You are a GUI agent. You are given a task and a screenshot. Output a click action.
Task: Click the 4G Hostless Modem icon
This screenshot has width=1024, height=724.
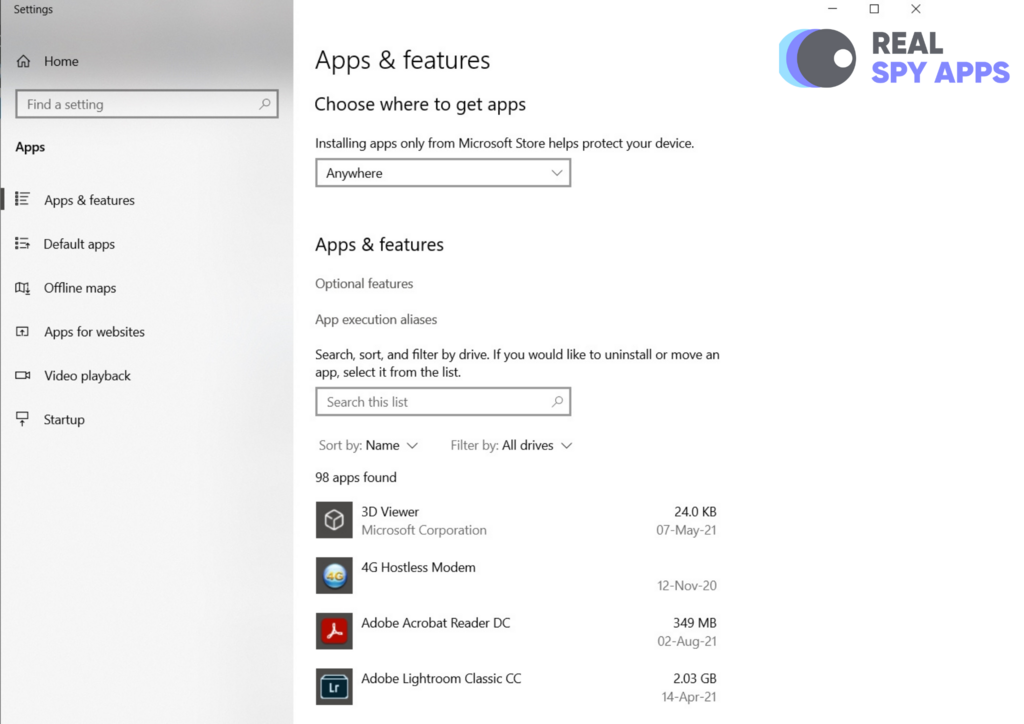coord(334,576)
